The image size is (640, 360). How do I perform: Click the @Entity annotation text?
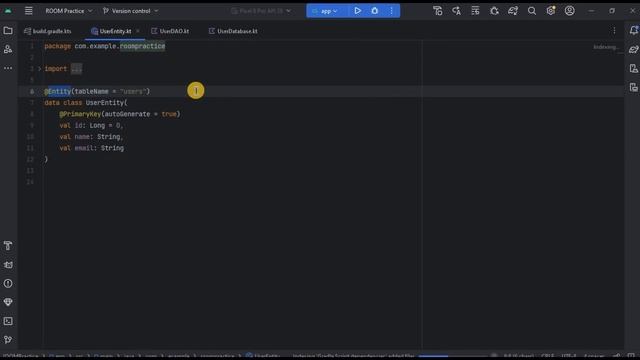click(58, 91)
